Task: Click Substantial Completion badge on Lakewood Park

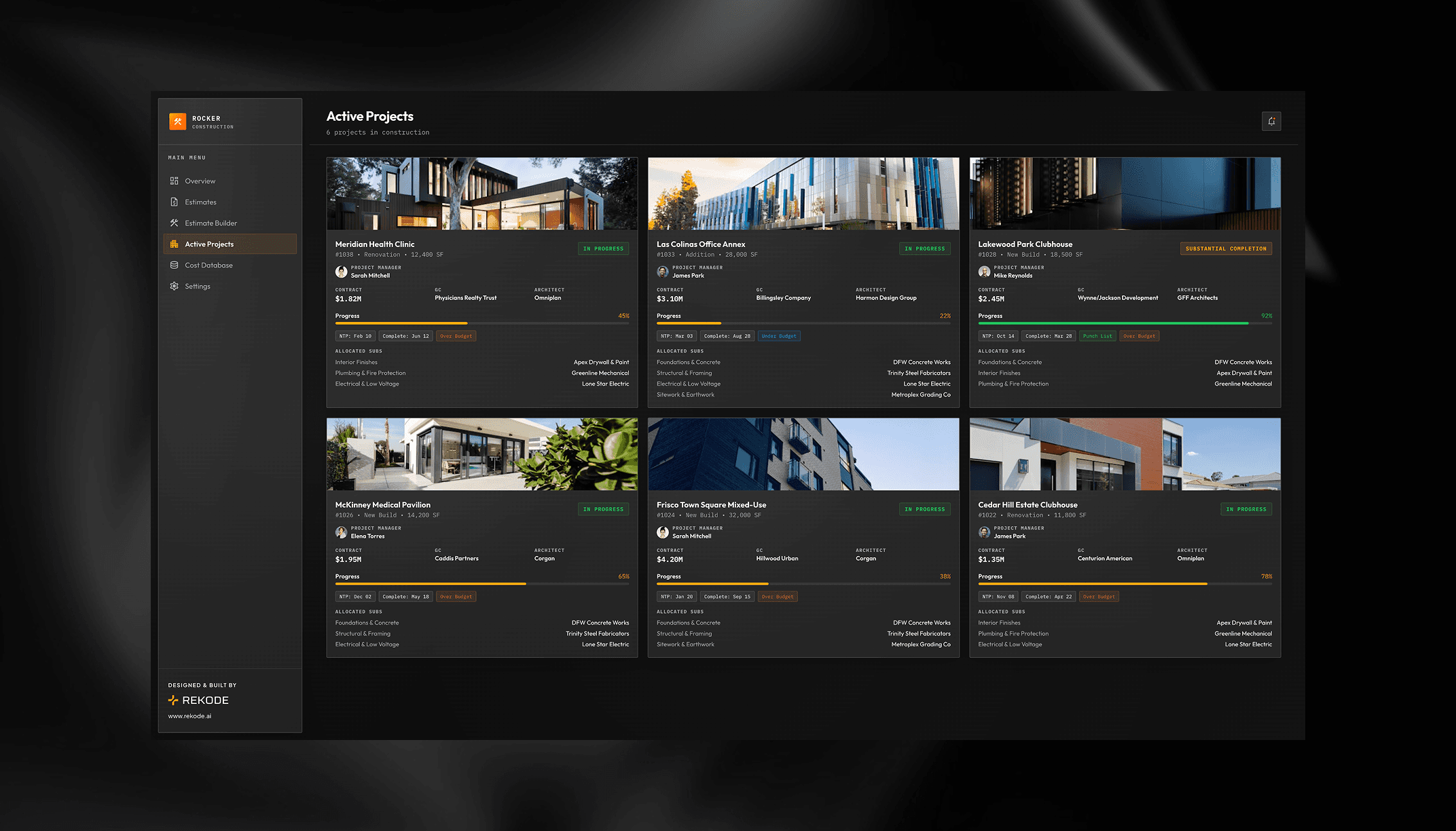Action: (x=1226, y=249)
